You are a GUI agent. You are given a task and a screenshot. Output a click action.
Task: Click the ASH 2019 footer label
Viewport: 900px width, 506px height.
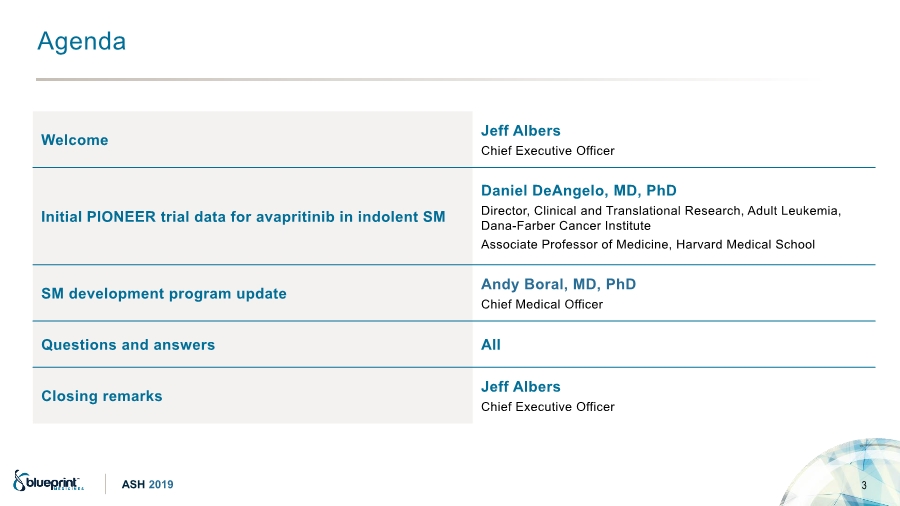click(x=148, y=484)
